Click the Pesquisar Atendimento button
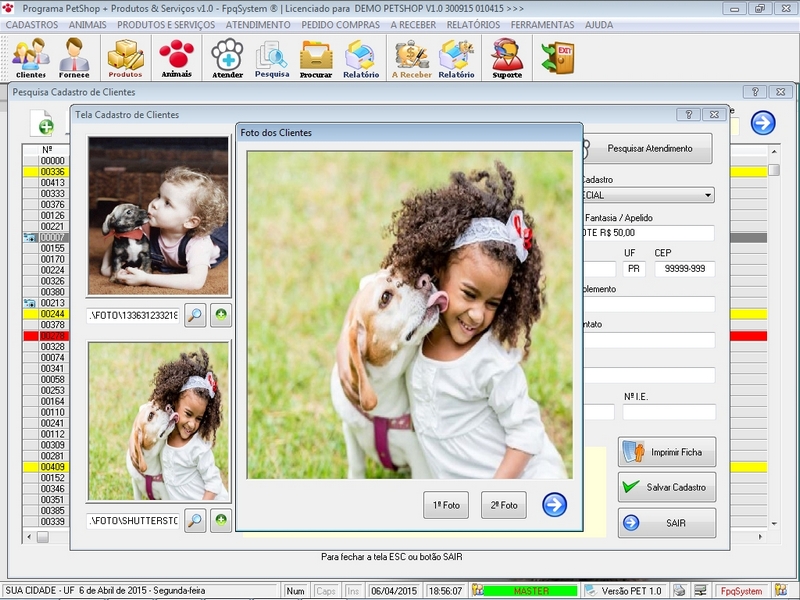 click(648, 148)
